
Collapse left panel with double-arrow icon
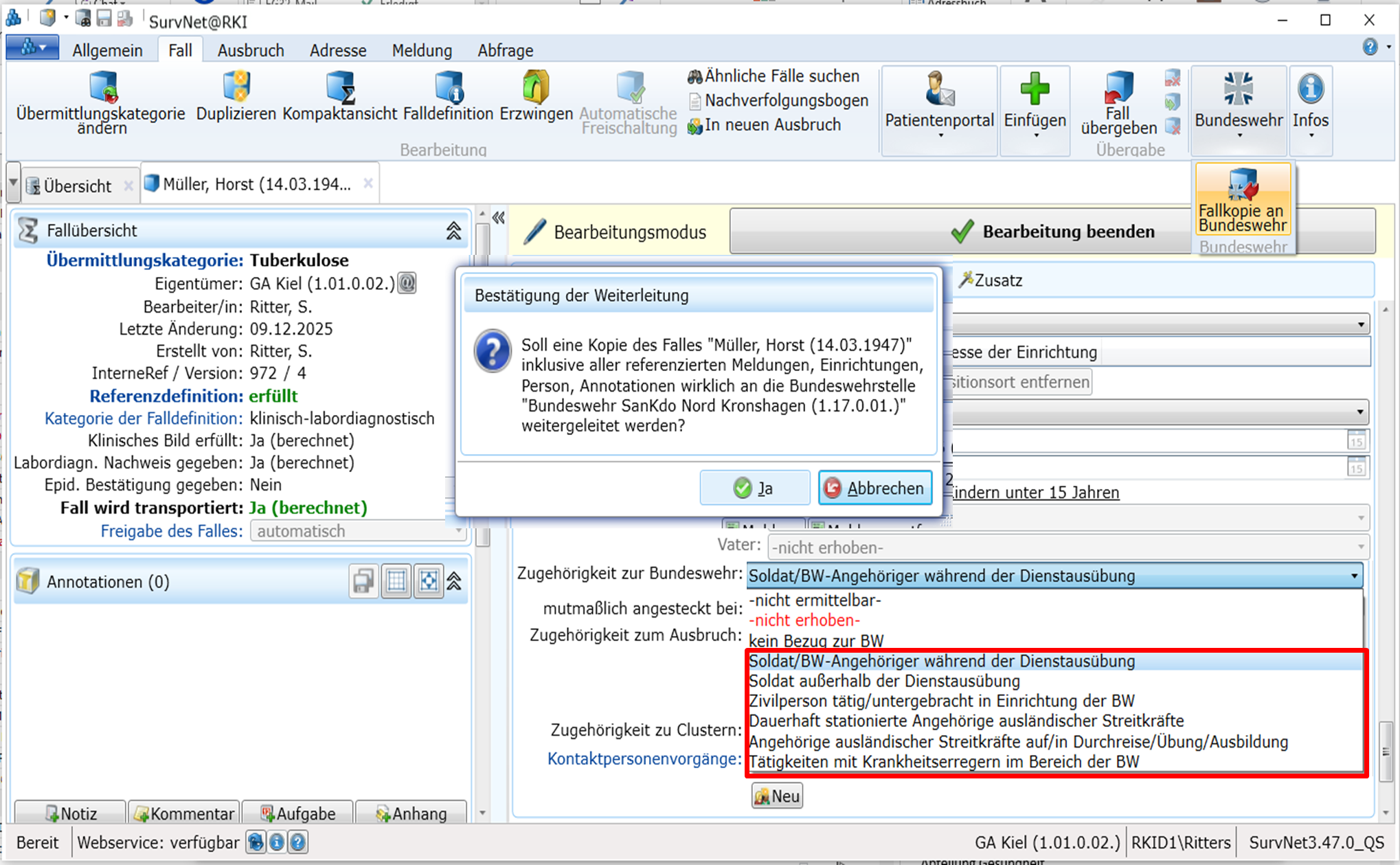pos(499,218)
